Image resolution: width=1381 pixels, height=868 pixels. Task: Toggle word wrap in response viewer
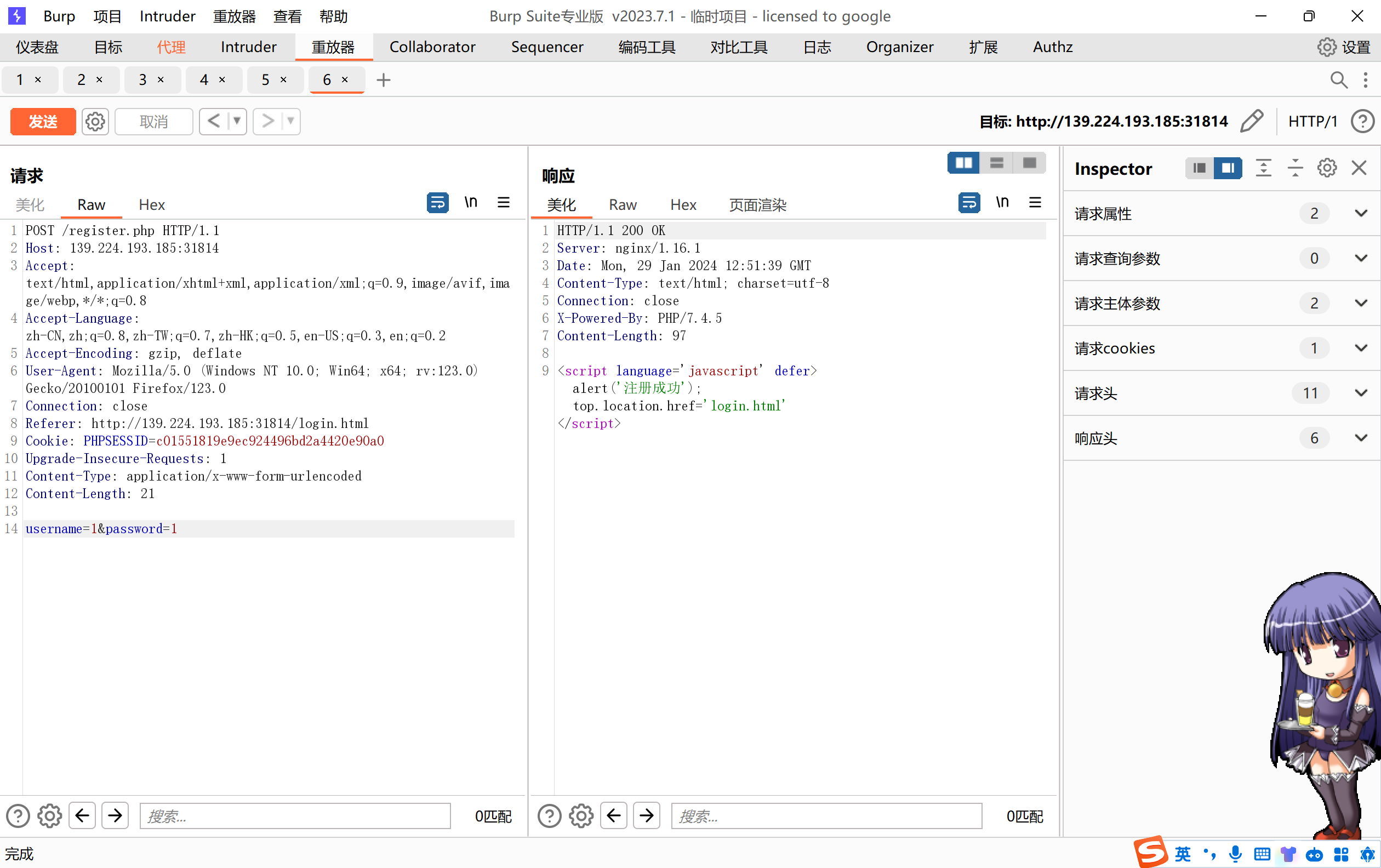[x=969, y=202]
